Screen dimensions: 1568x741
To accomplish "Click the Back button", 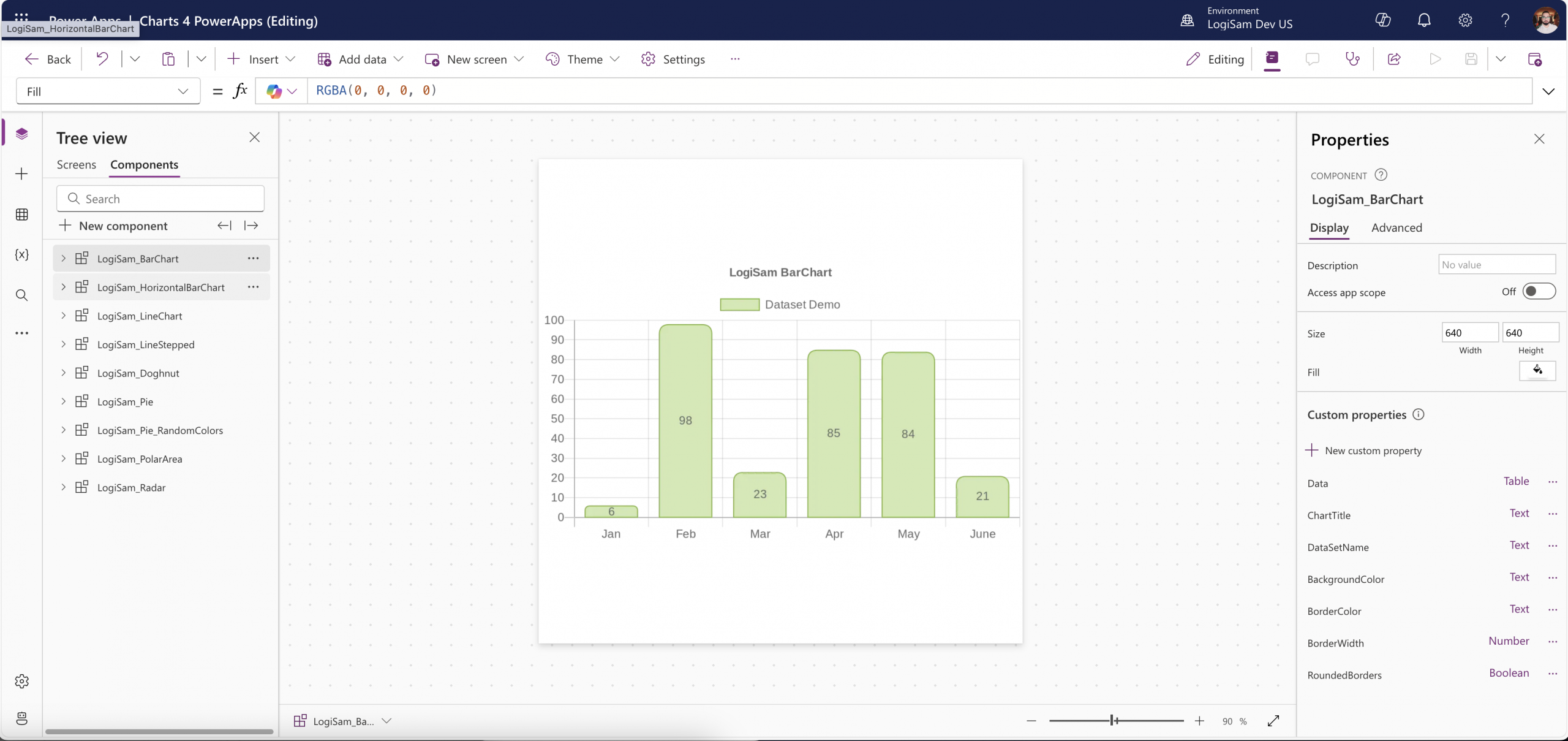I will pyautogui.click(x=48, y=59).
